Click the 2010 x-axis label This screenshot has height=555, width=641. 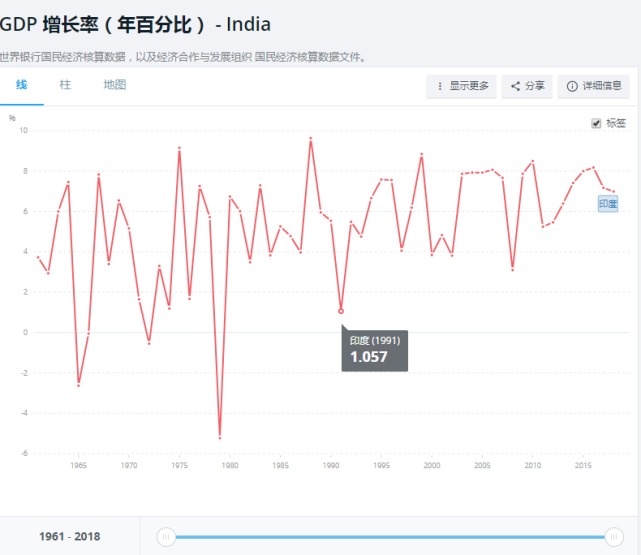pos(533,465)
